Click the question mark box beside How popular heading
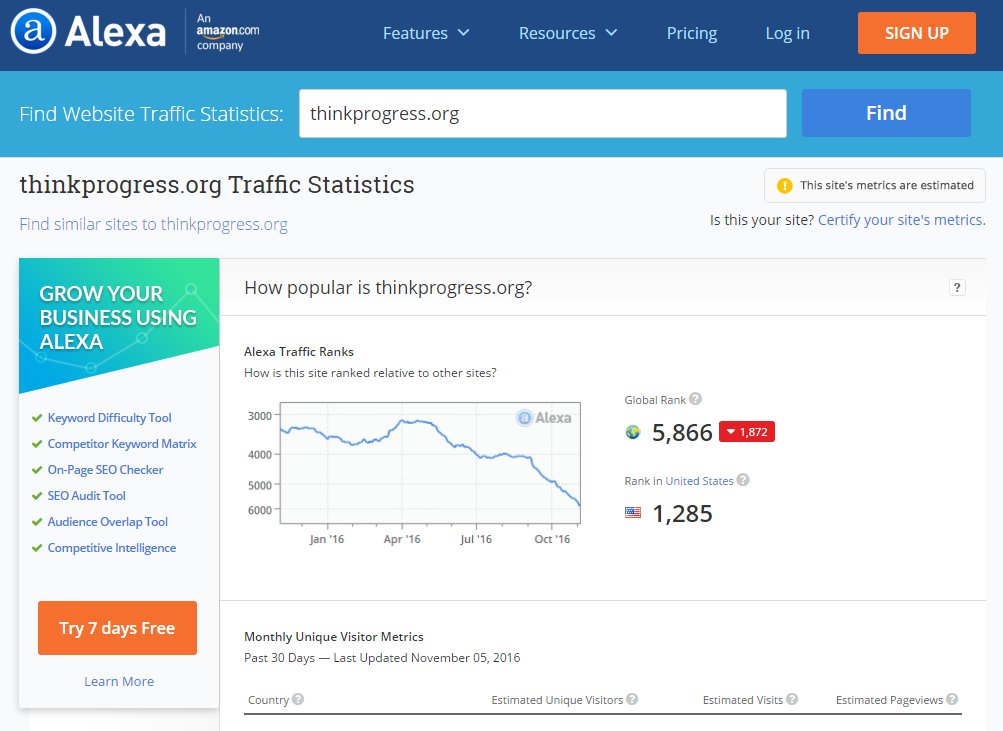 (957, 288)
